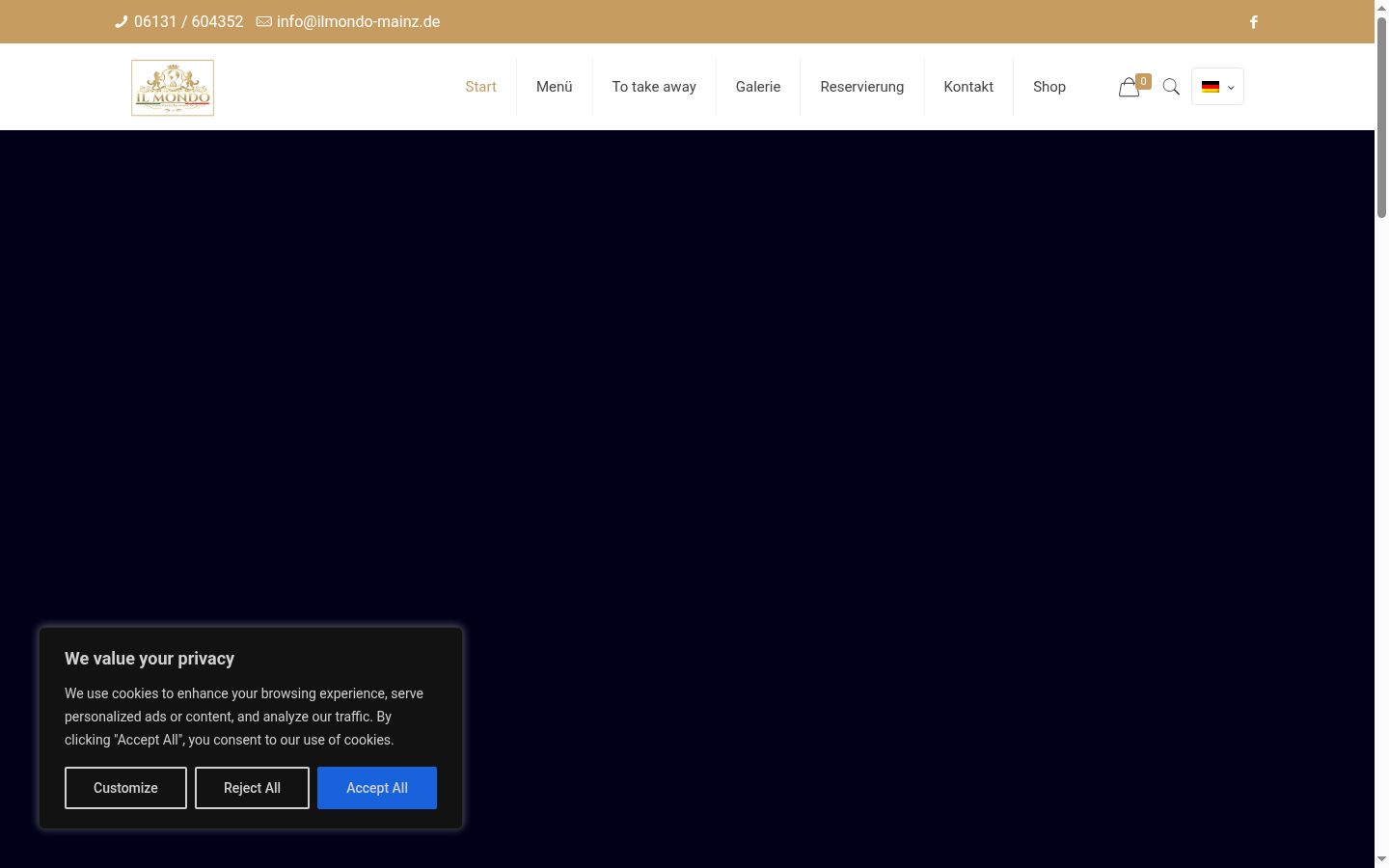Image resolution: width=1389 pixels, height=868 pixels.
Task: Click the info@ilmondo-mainz.de email link
Action: 358,22
